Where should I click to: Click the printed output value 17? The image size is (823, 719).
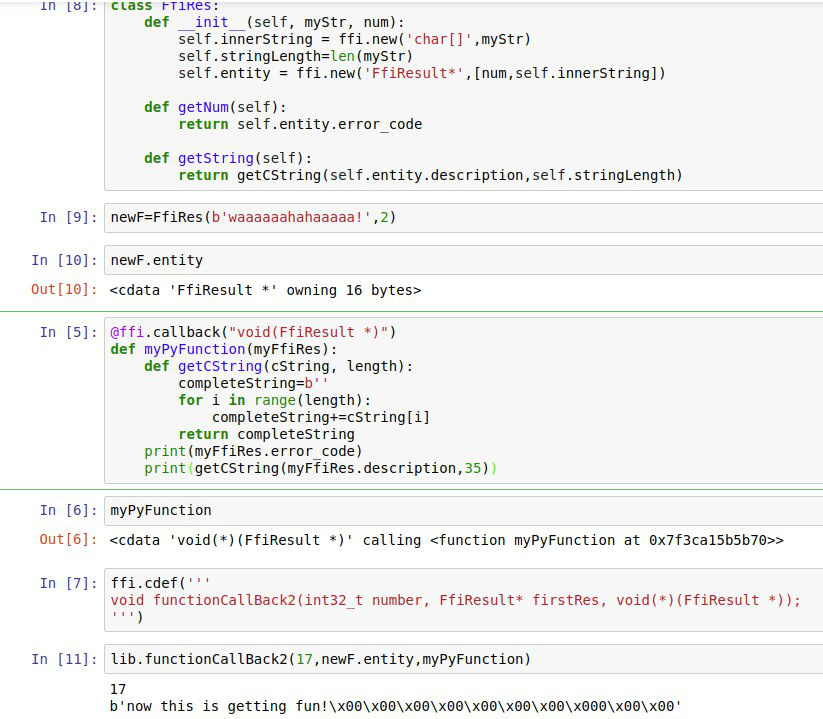click(119, 689)
